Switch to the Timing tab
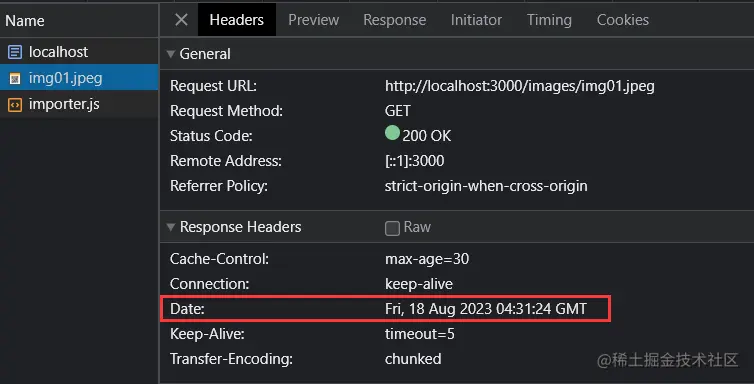 [x=549, y=20]
